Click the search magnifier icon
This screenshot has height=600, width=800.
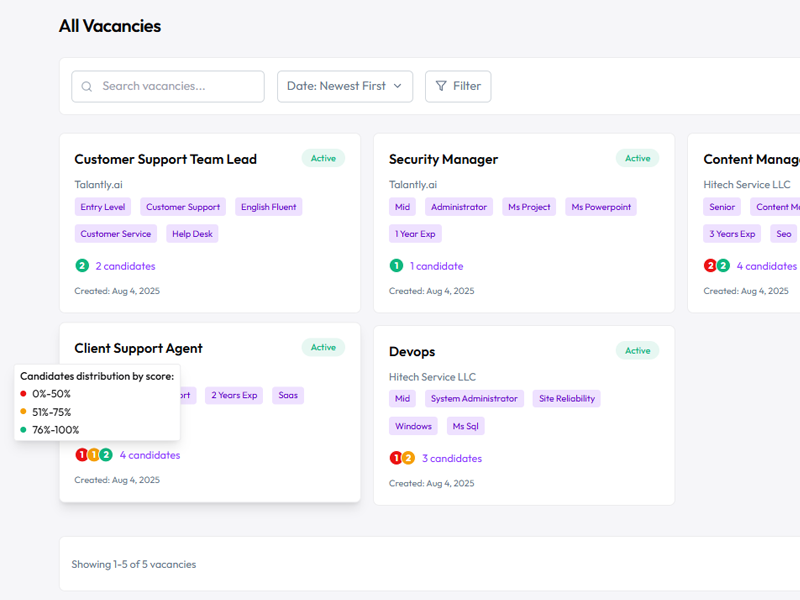[x=88, y=87]
